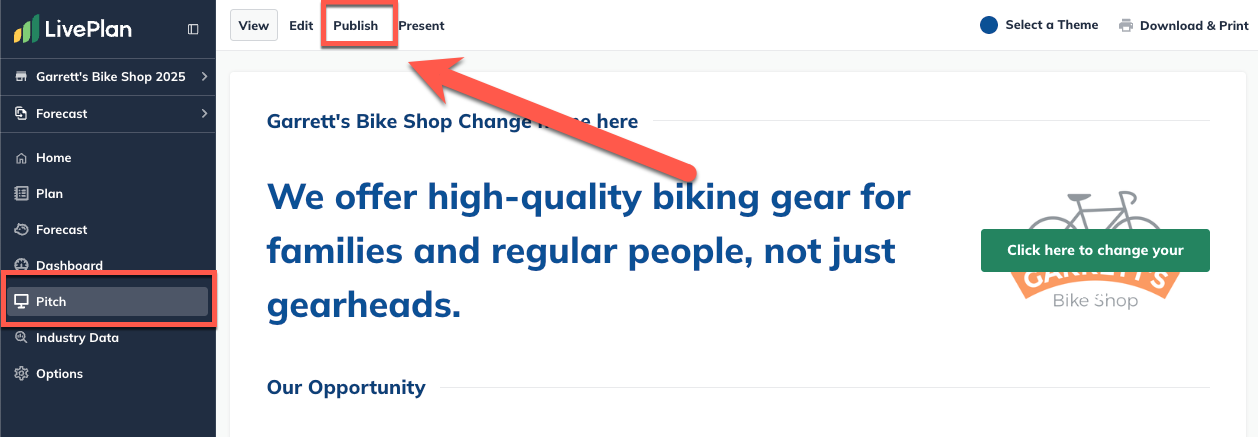Click the Industry Data search icon

coord(21,338)
